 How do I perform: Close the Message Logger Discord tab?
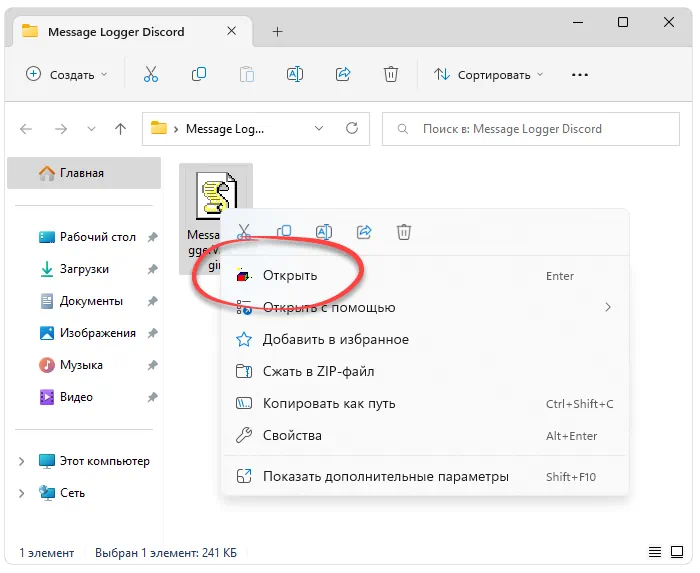point(231,31)
